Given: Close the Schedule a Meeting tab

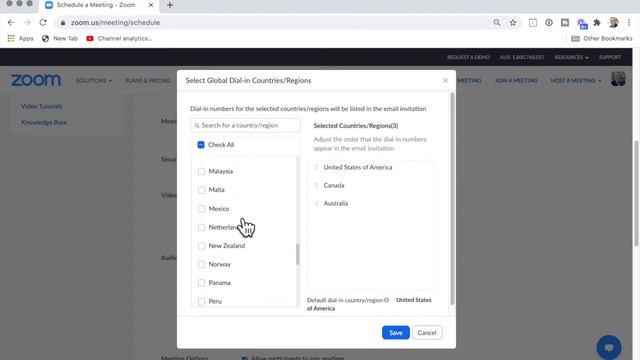Looking at the screenshot, I should [x=151, y=5].
